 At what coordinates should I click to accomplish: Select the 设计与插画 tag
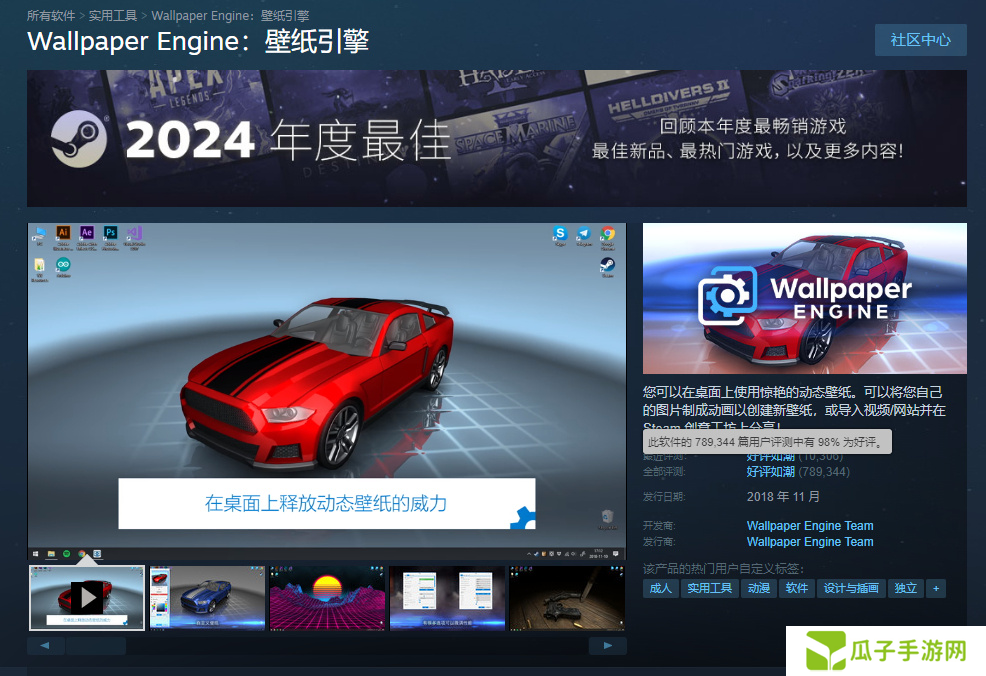coord(851,589)
